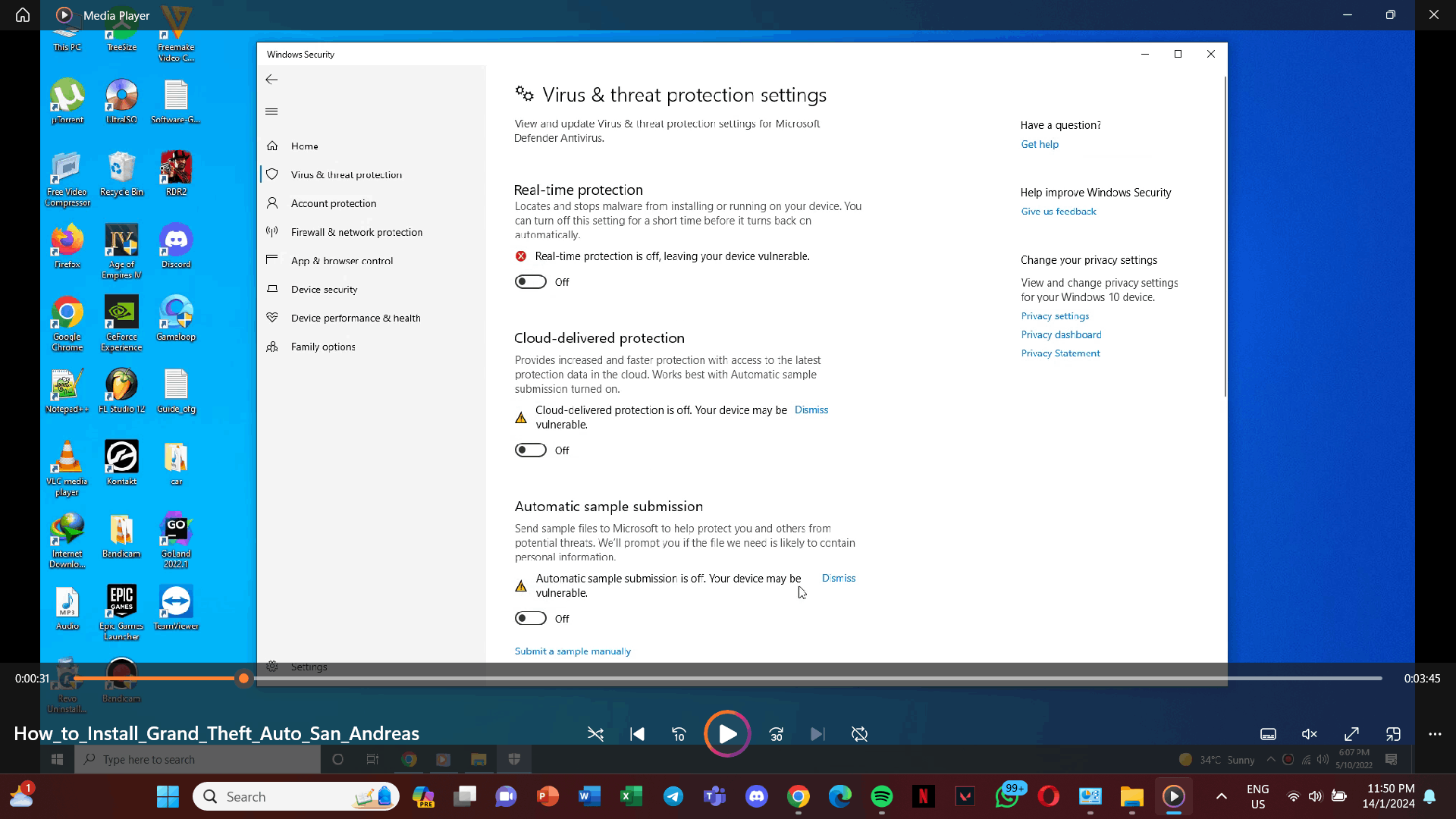Enter full screen with the expand icon

click(1351, 734)
